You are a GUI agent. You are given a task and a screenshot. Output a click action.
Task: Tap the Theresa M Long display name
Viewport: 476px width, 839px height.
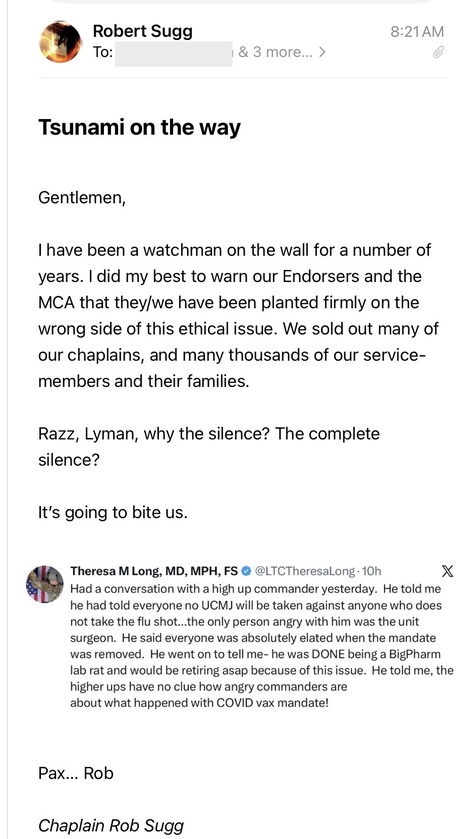coord(154,571)
